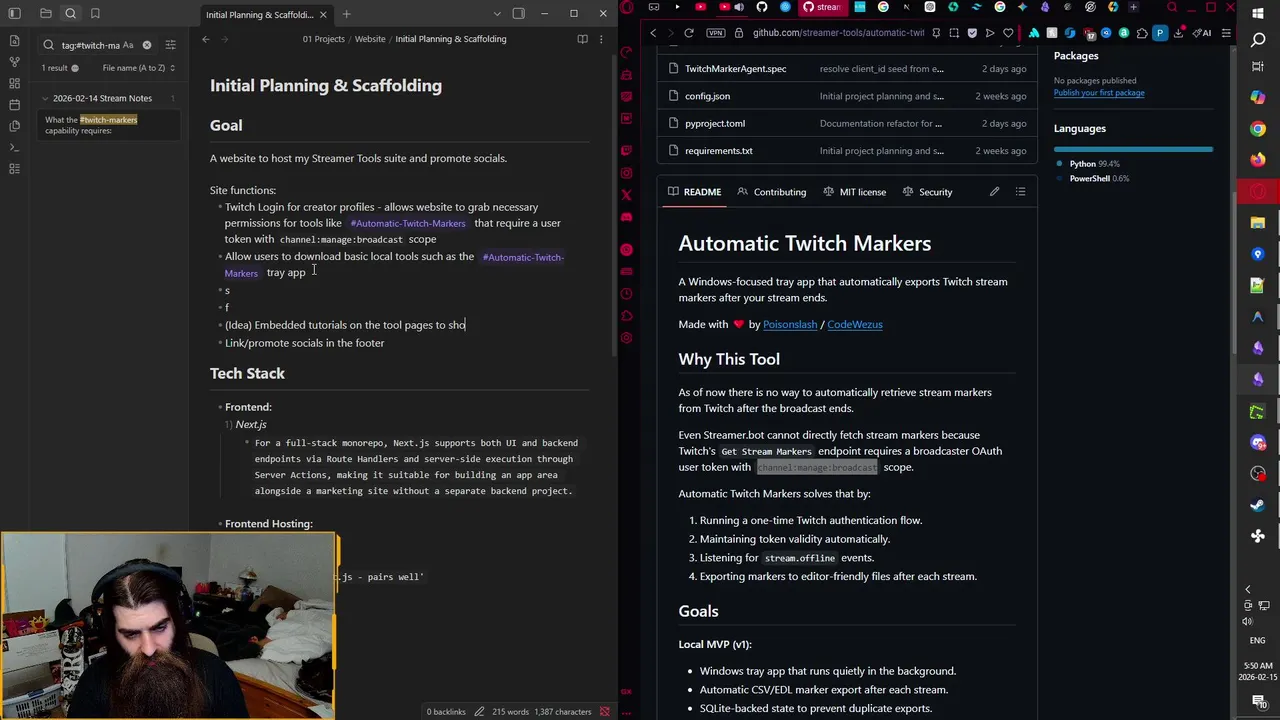Toggle Match case (Aa) in search

(128, 45)
